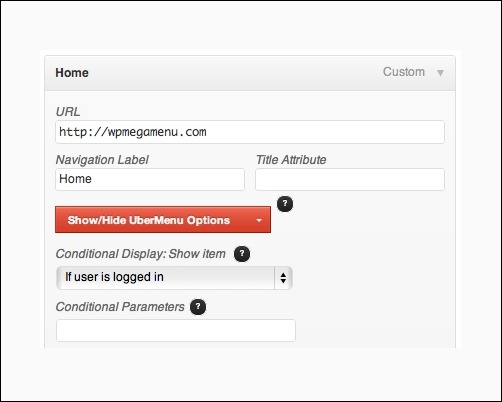This screenshot has width=502, height=402.
Task: Click small white arrow on red UberMenu button
Action: tap(259, 220)
